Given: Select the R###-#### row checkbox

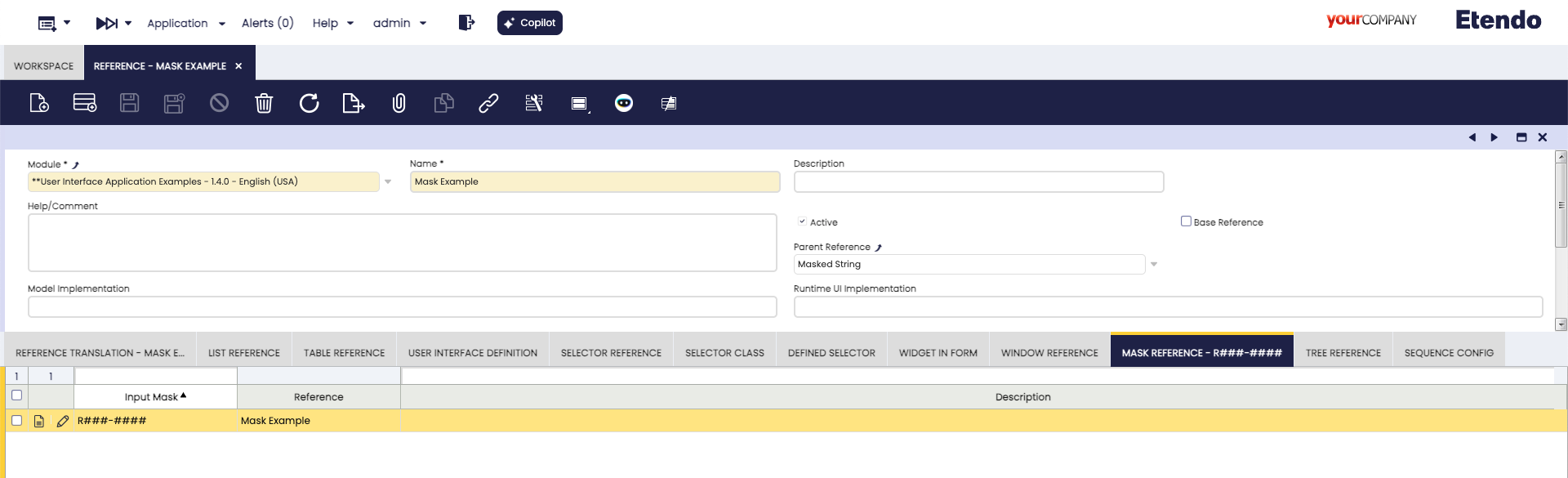Looking at the screenshot, I should click(16, 421).
